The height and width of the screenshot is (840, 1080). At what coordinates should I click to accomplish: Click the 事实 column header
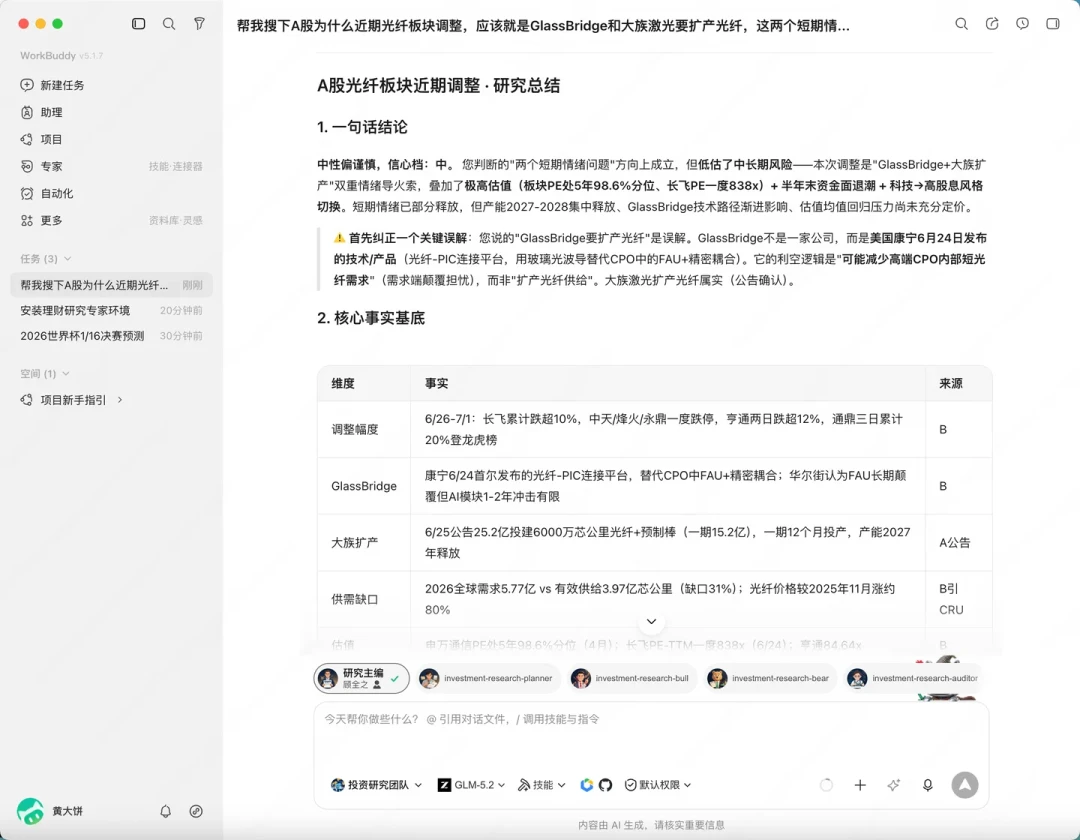667,384
